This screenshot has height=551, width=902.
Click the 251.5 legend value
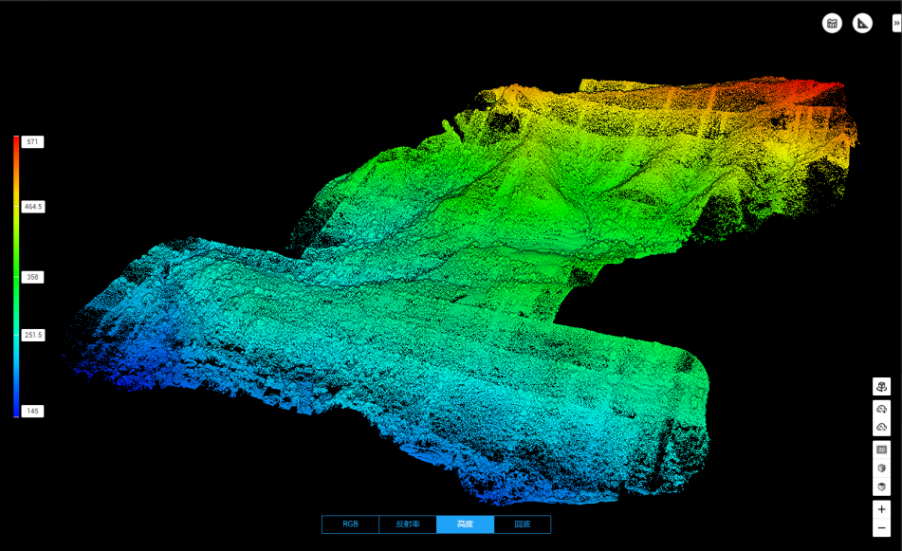coord(33,335)
